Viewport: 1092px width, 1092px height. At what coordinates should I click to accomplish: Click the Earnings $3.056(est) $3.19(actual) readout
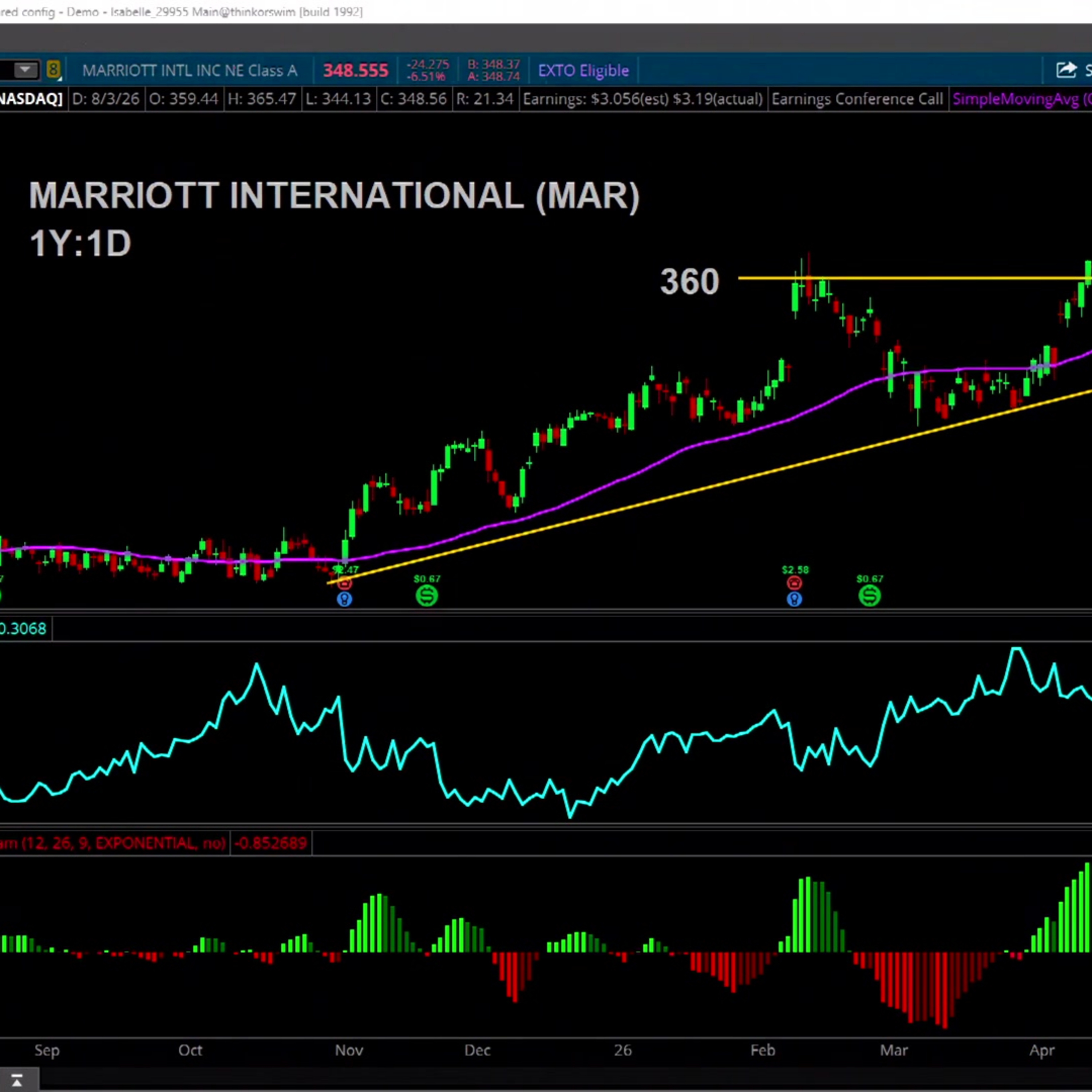tap(643, 99)
